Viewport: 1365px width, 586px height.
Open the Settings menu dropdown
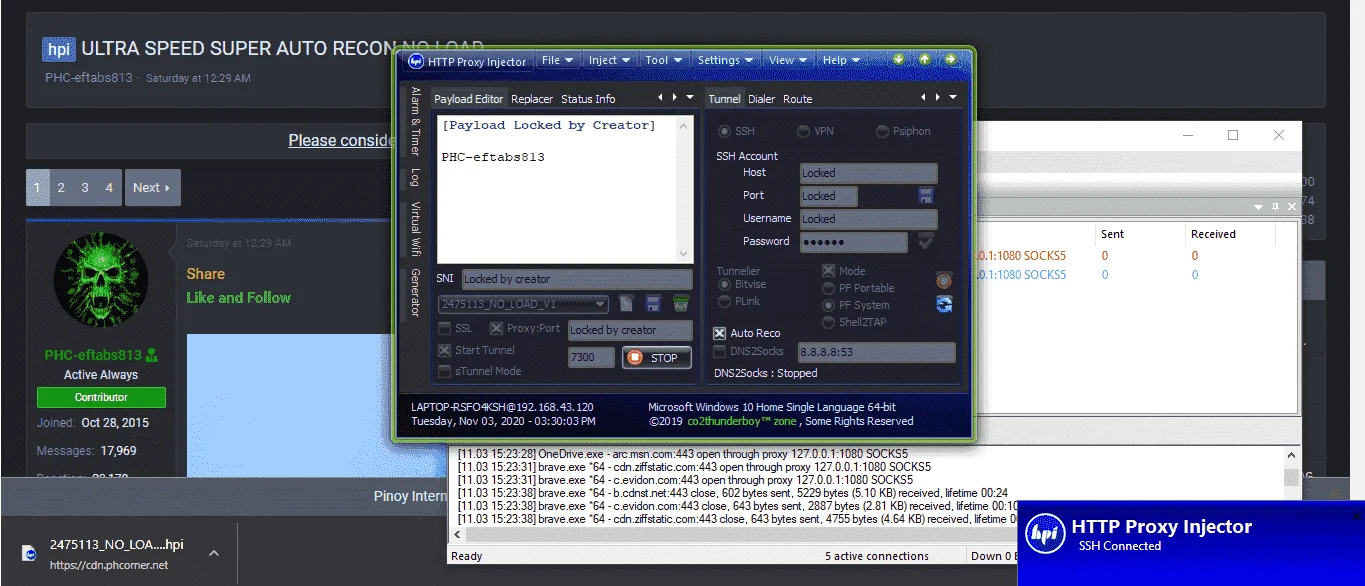click(x=725, y=60)
